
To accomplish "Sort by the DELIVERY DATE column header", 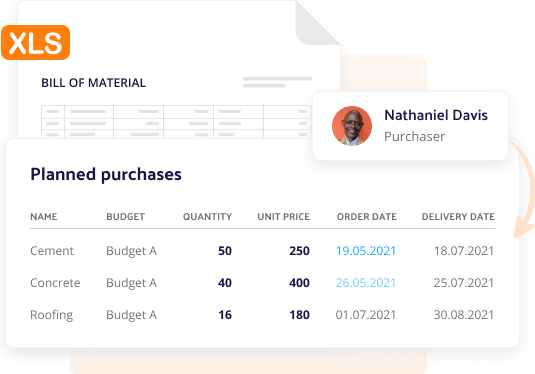I will [458, 217].
